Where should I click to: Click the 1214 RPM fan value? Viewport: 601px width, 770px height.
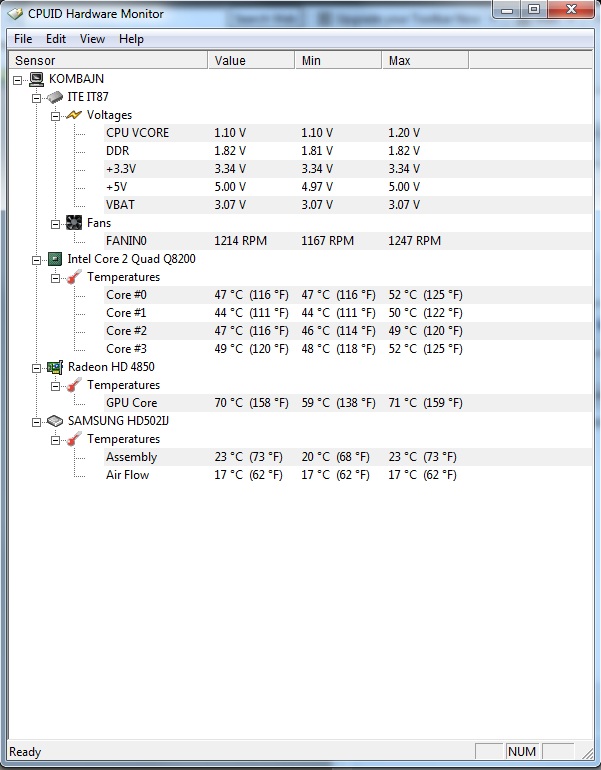click(241, 241)
